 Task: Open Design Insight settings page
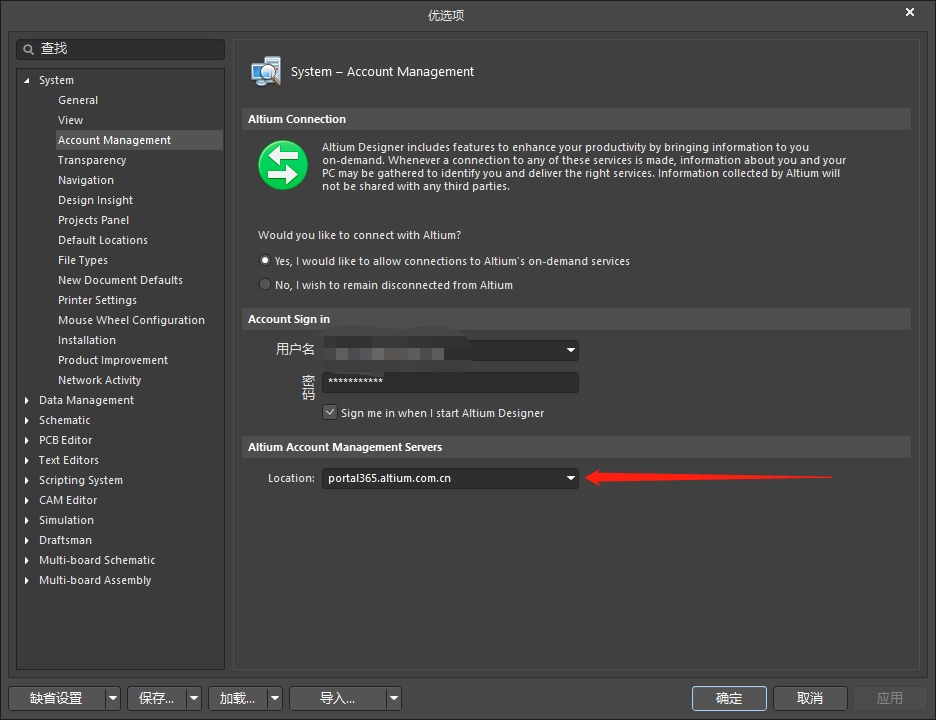[96, 200]
